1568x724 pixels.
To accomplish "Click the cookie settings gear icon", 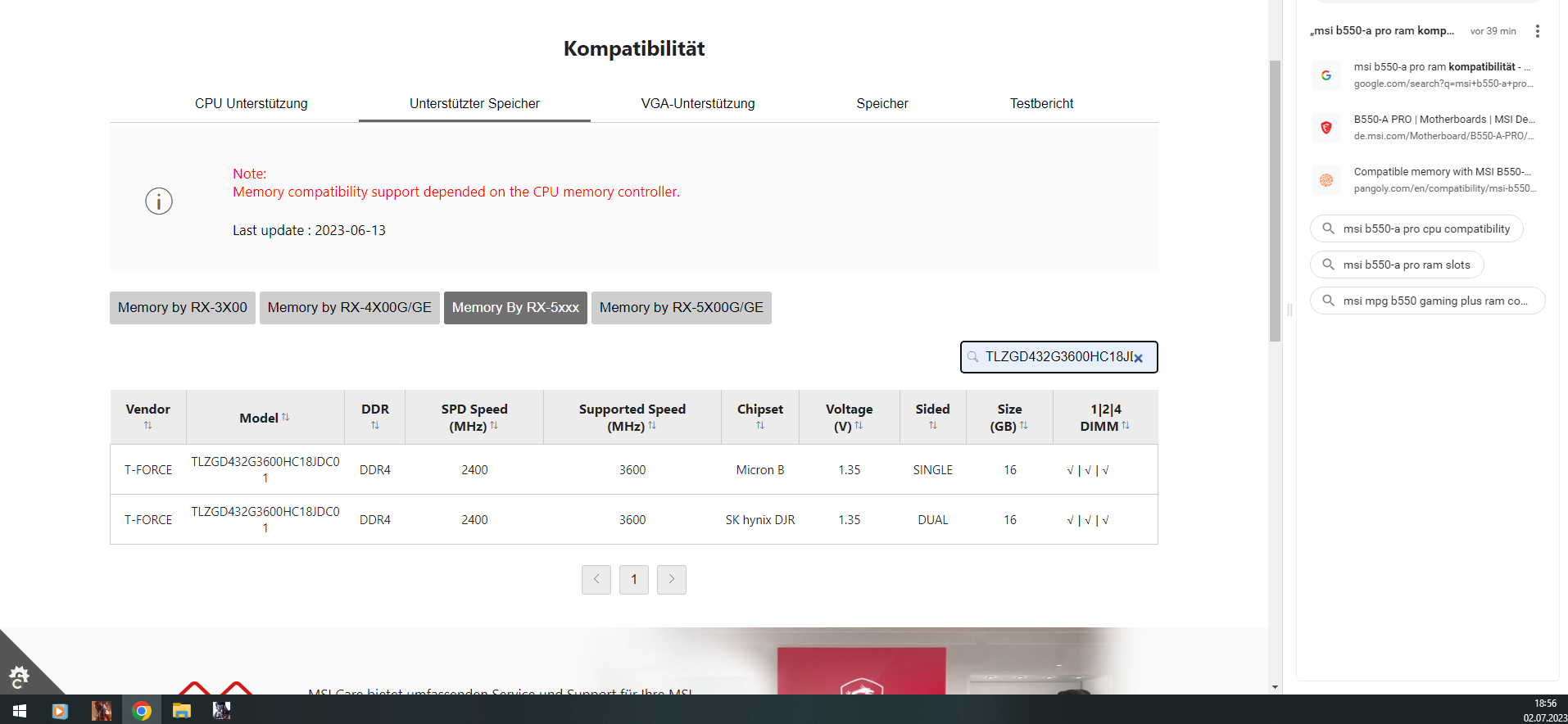I will [x=18, y=677].
